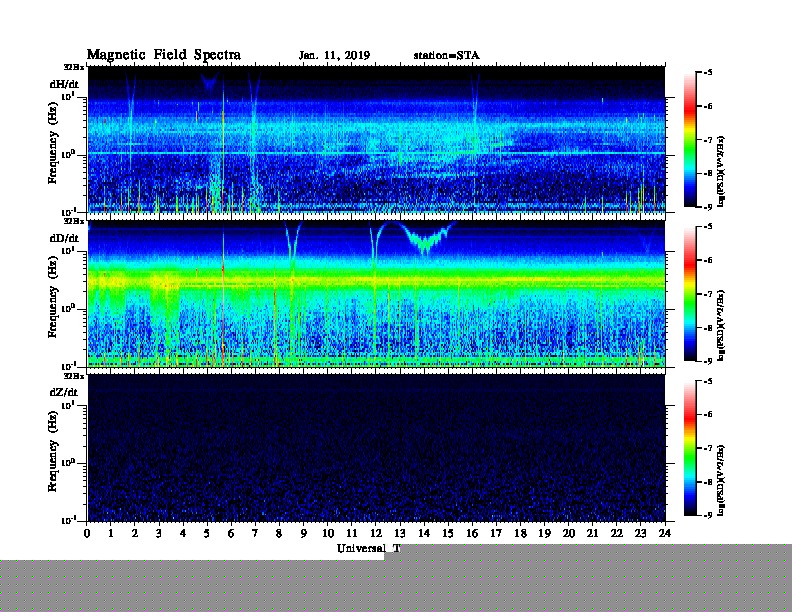Click the "Universal T" x-axis title
Image resolution: width=792 pixels, height=612 pixels.
pos(369,548)
